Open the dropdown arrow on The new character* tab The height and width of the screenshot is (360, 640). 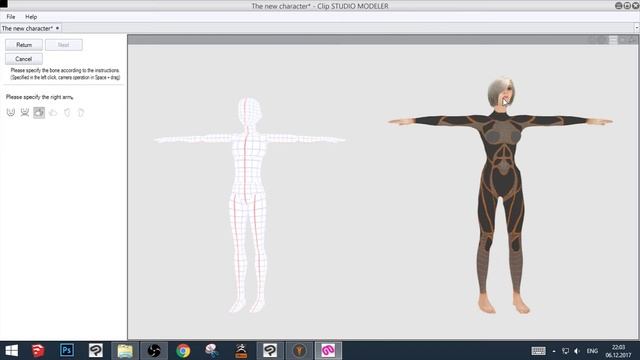coord(58,28)
